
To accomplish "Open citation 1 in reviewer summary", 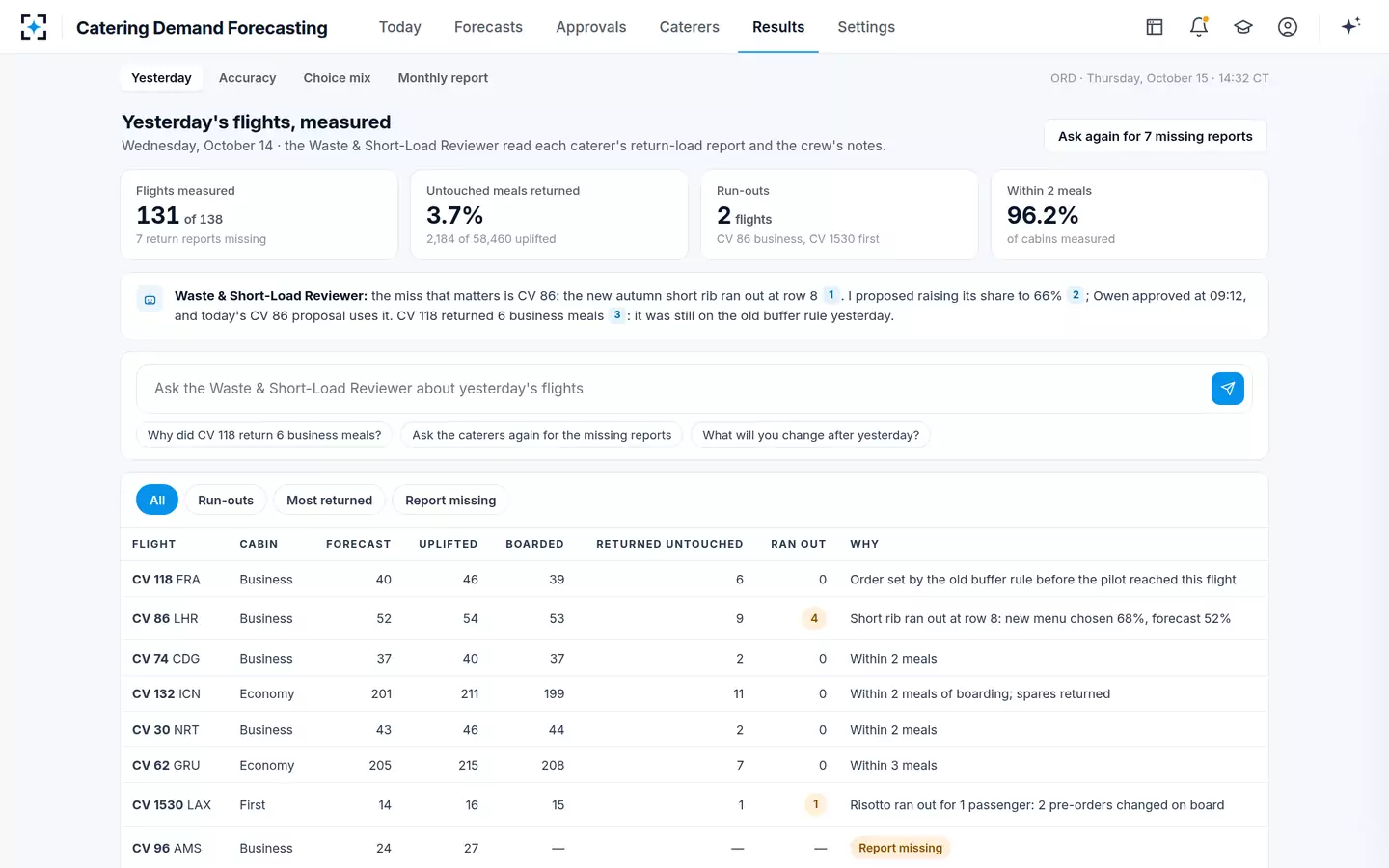I will [x=831, y=295].
